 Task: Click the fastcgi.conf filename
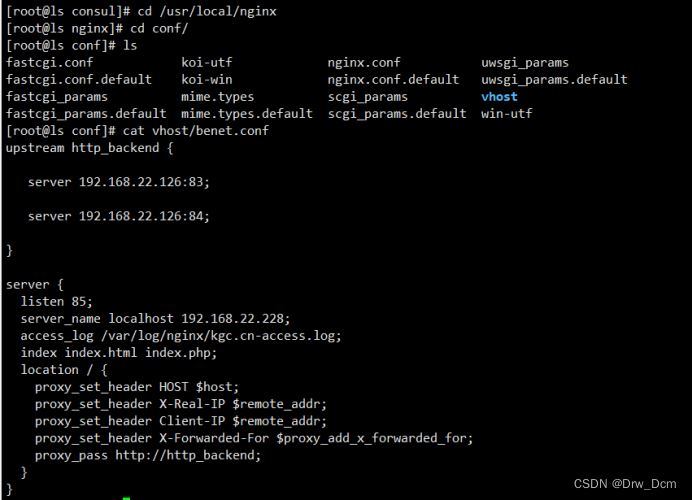49,63
